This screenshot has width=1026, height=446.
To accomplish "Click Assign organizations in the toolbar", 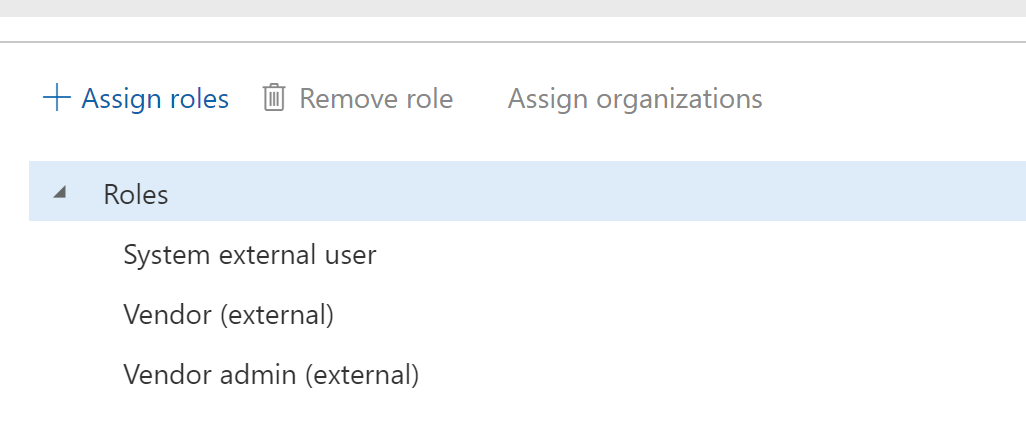I will point(635,99).
